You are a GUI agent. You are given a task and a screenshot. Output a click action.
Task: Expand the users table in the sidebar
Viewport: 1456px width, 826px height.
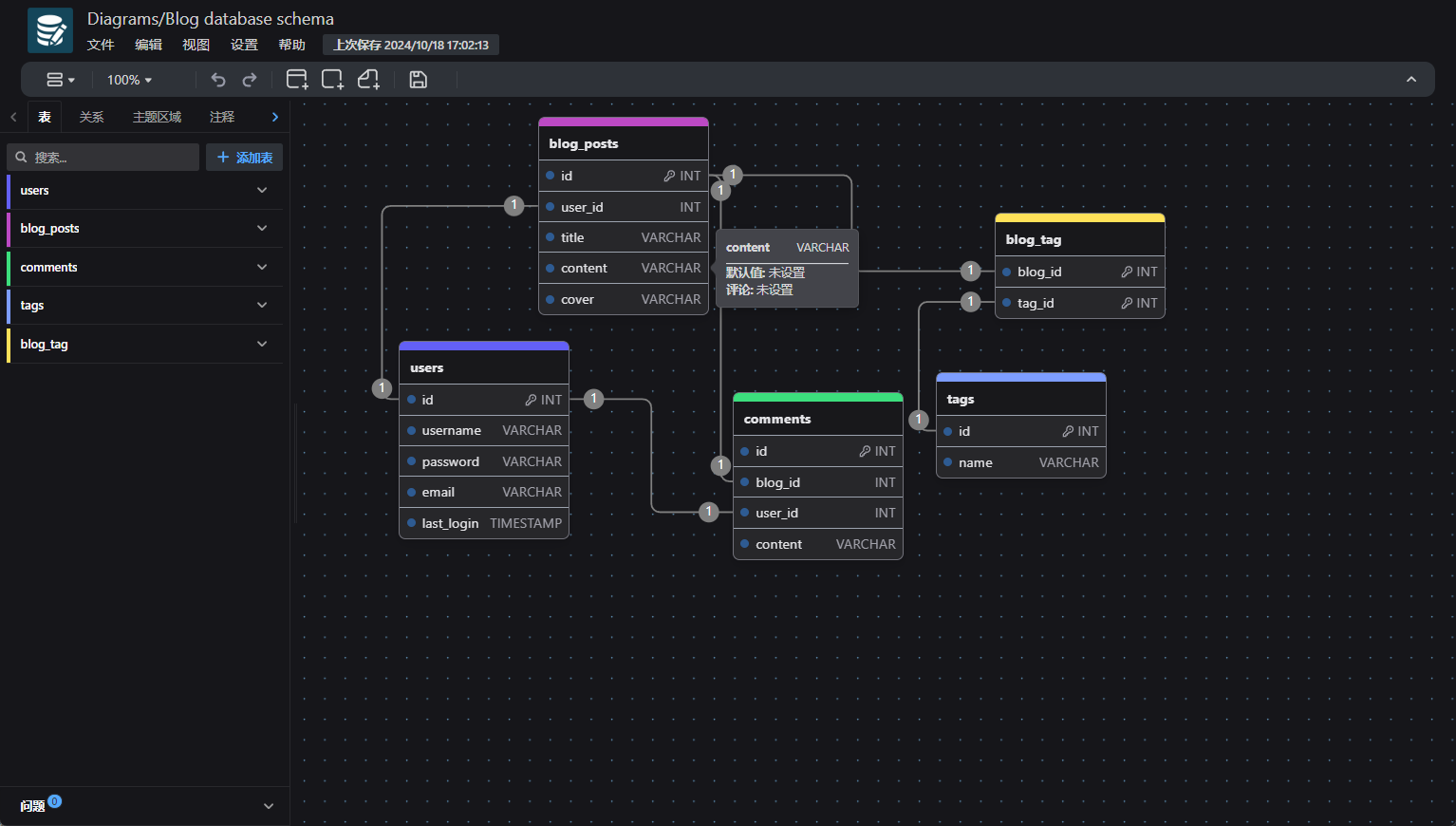tap(262, 190)
